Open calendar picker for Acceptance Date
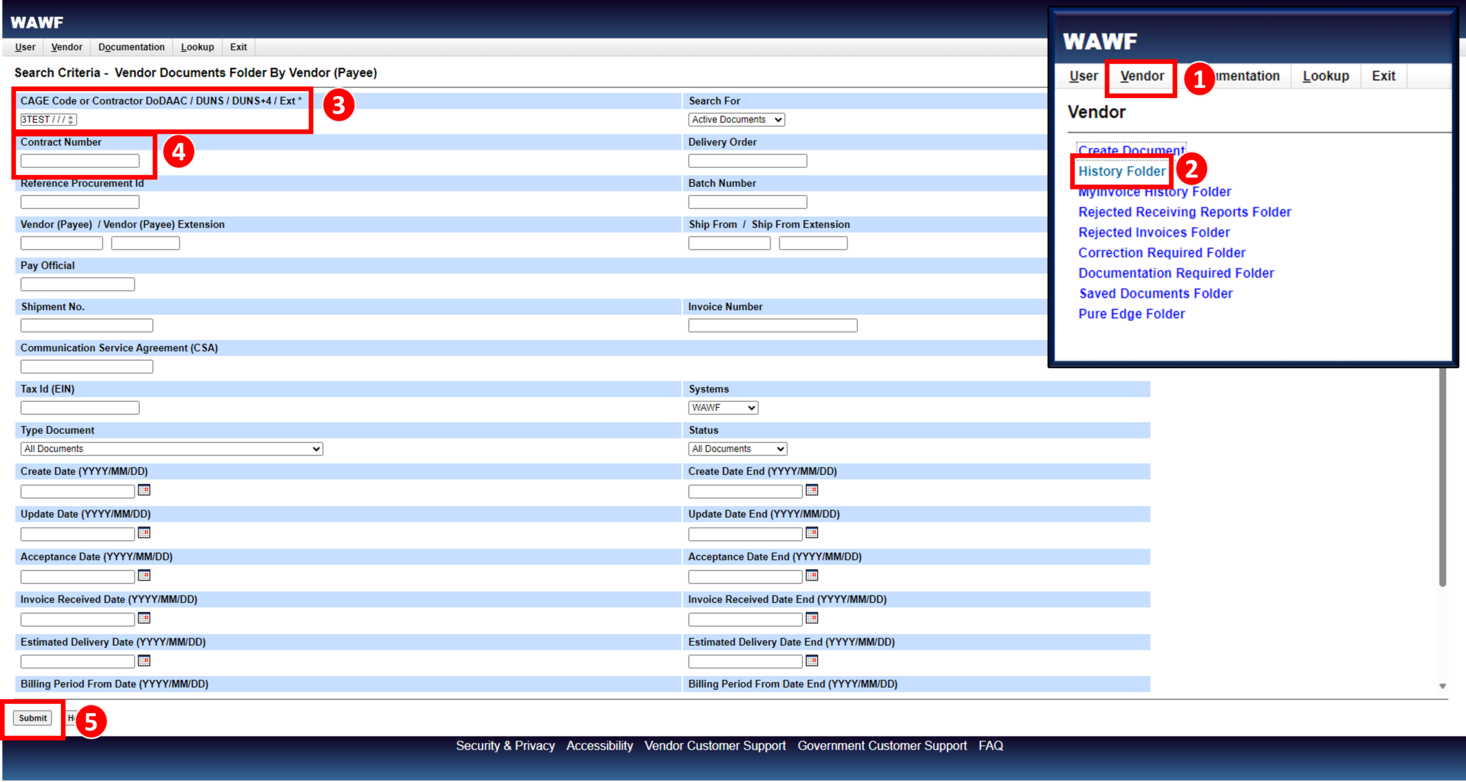 point(144,576)
